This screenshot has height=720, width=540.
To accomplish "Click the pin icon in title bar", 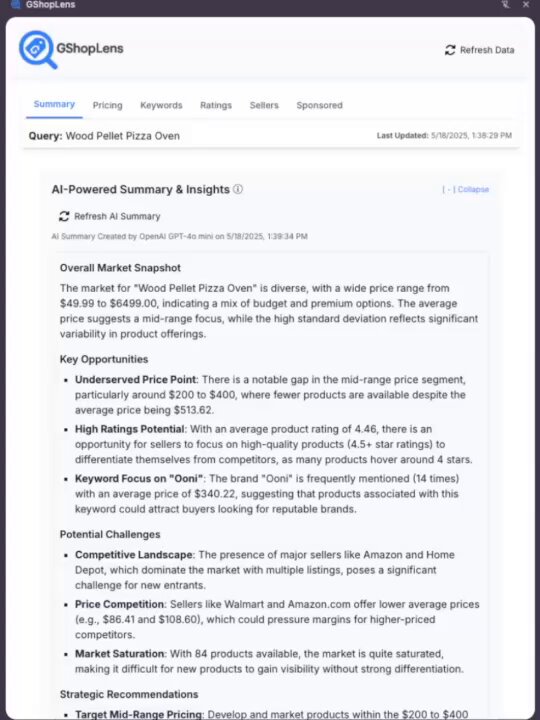I will [x=506, y=5].
